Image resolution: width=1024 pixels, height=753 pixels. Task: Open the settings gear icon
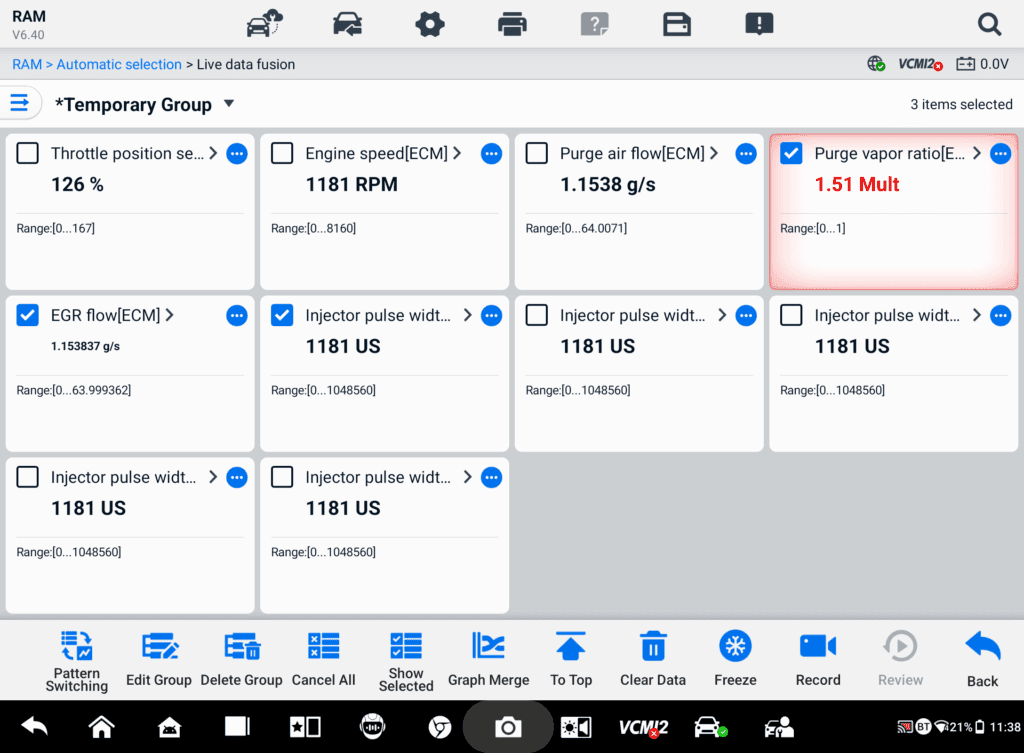430,24
